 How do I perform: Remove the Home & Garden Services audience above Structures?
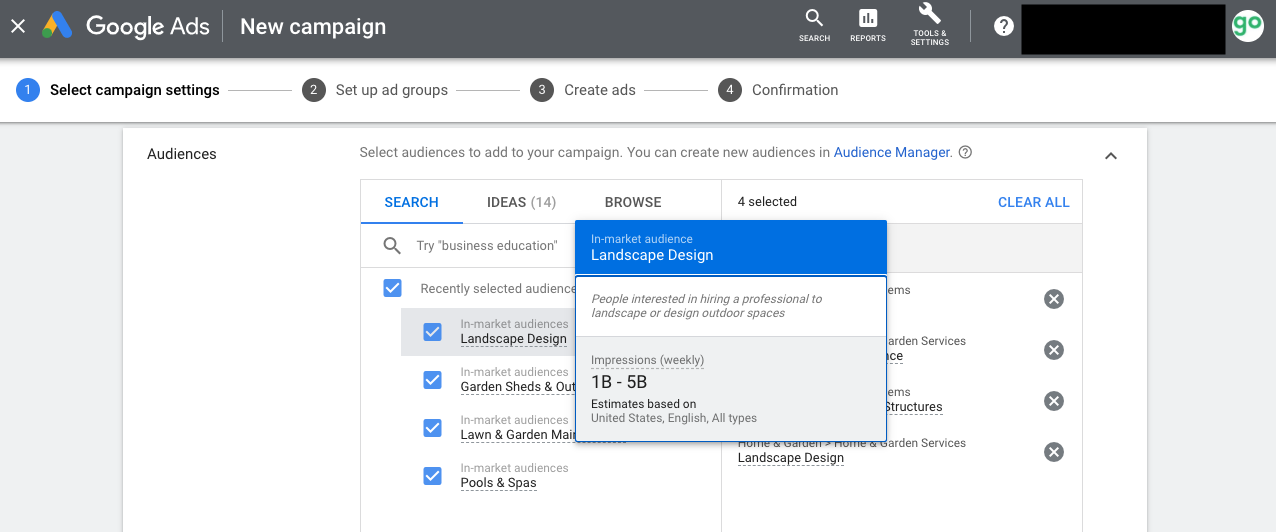click(x=1053, y=349)
